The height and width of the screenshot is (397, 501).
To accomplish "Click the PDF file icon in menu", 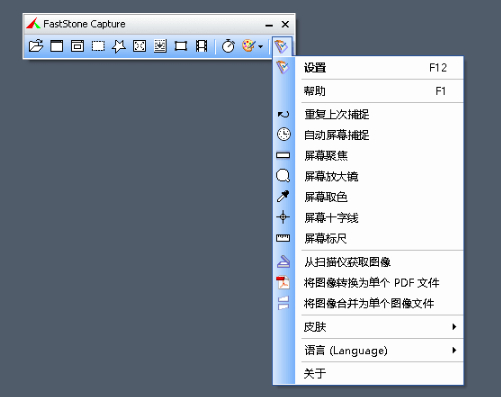I will [283, 282].
